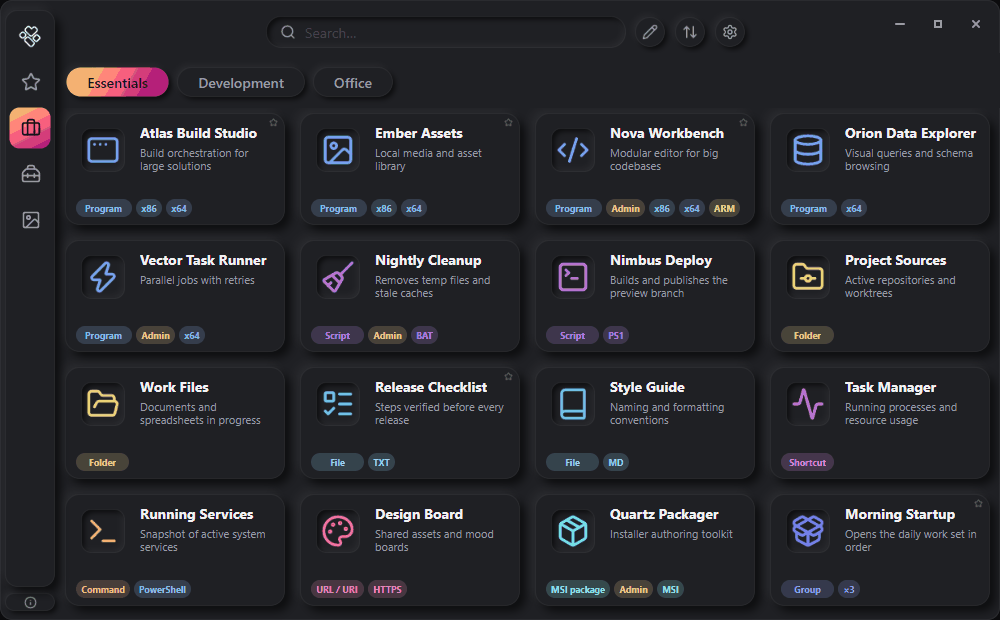Click the Nightly Cleanup title
1000x620 pixels.
click(428, 260)
